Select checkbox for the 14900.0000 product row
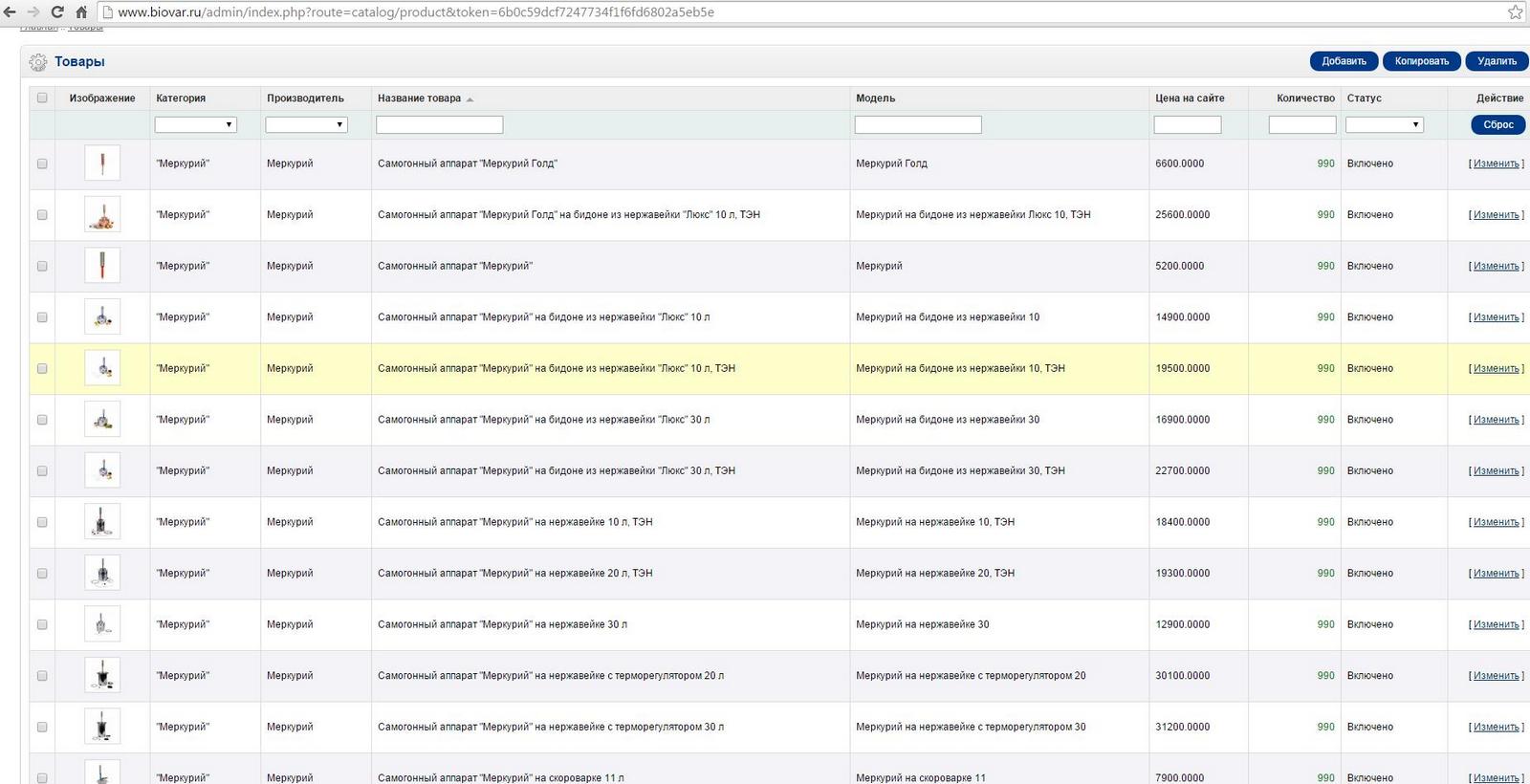This screenshot has width=1530, height=784. 42,317
